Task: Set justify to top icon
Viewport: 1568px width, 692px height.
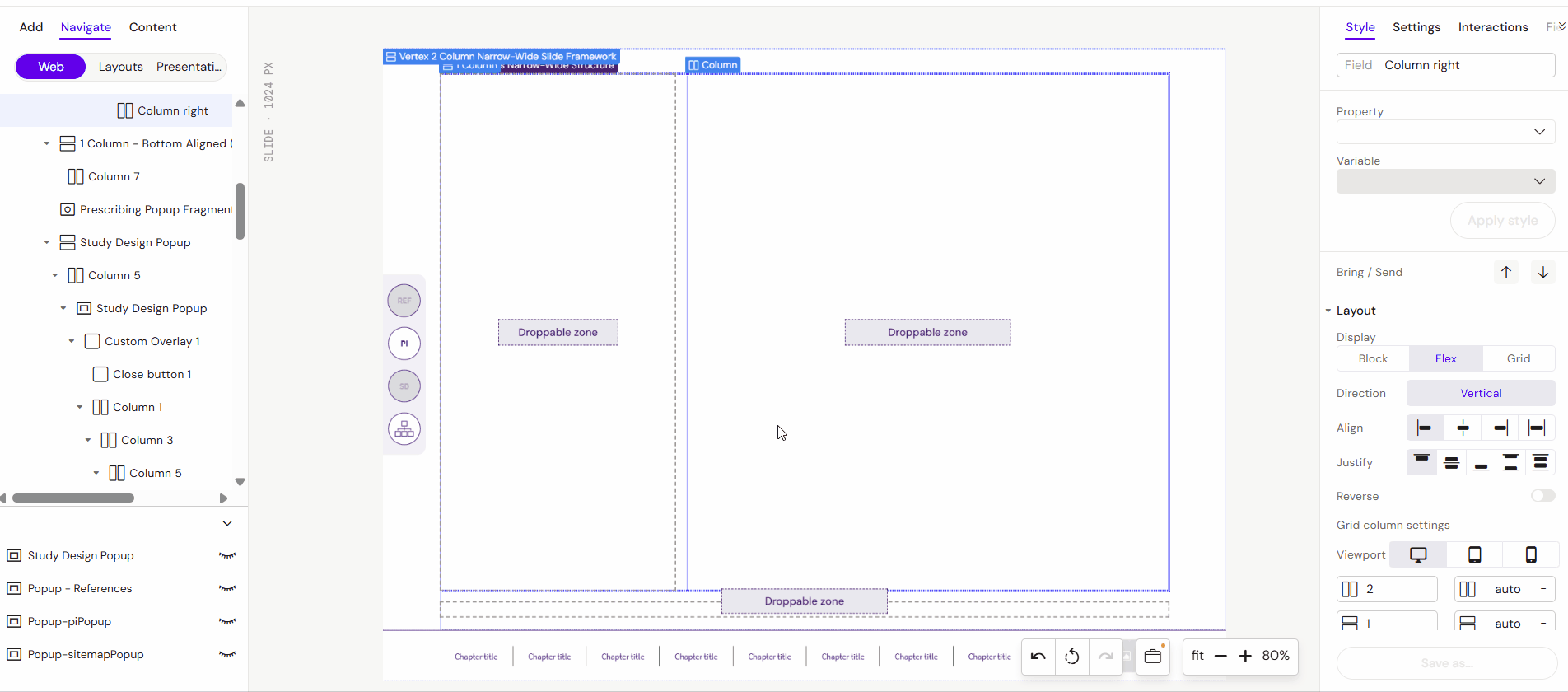Action: click(x=1421, y=462)
